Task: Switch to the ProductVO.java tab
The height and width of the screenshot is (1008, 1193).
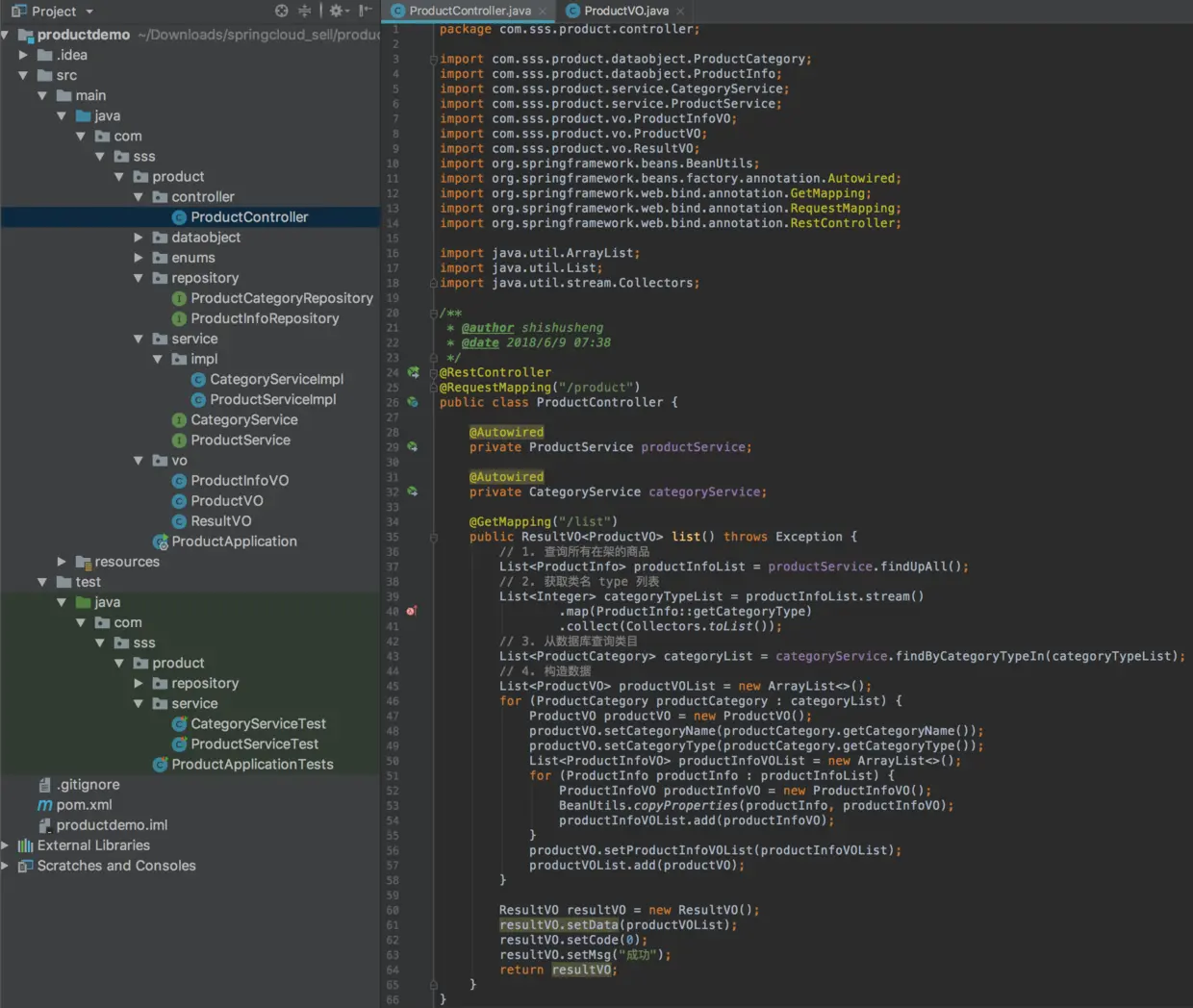Action: point(625,11)
